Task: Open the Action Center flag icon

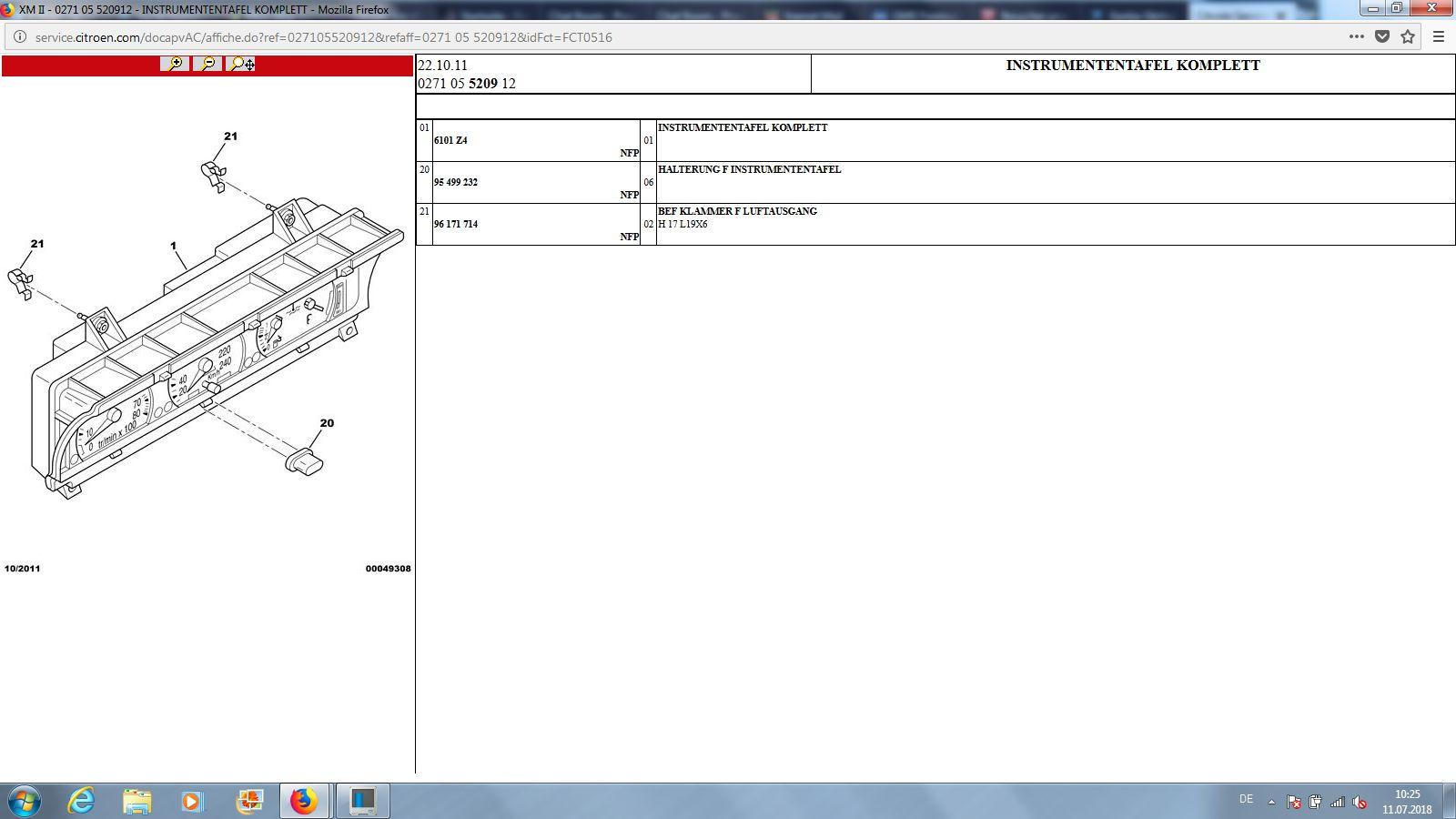Action: click(1293, 802)
